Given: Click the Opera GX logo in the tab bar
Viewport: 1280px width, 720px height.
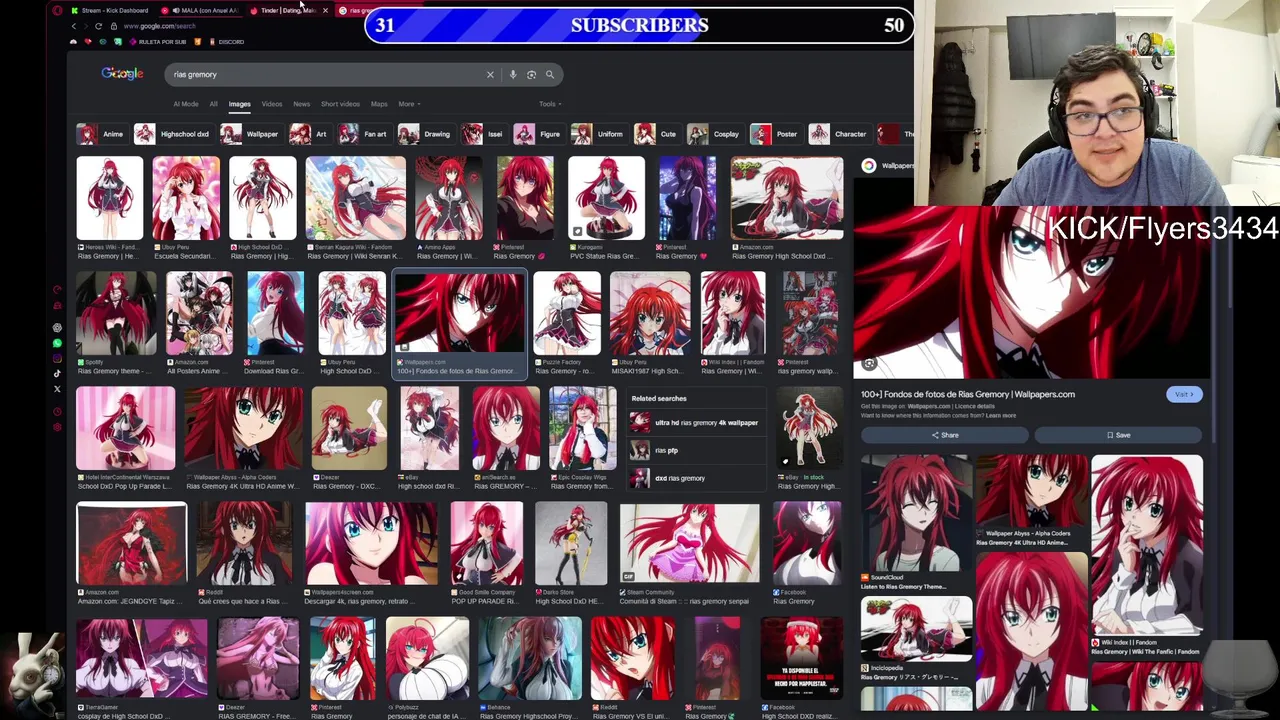Looking at the screenshot, I should click(x=57, y=10).
